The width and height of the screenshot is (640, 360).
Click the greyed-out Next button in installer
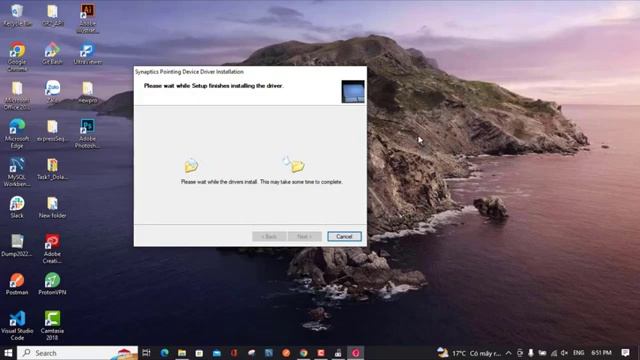click(x=304, y=236)
